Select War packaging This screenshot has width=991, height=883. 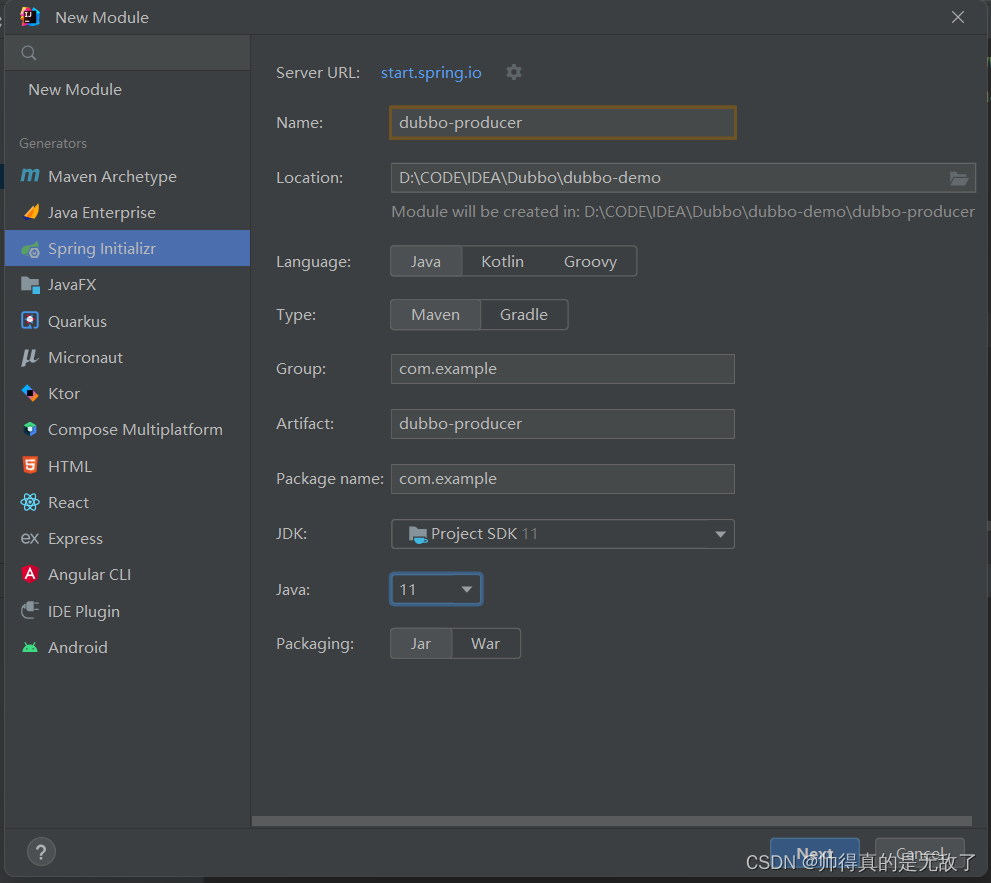(485, 643)
